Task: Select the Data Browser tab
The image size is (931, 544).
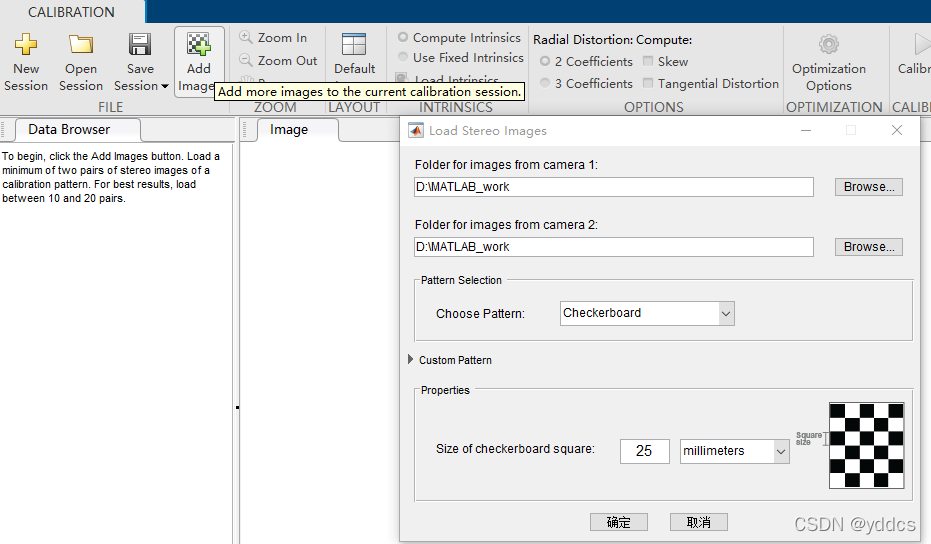Action: pos(78,129)
